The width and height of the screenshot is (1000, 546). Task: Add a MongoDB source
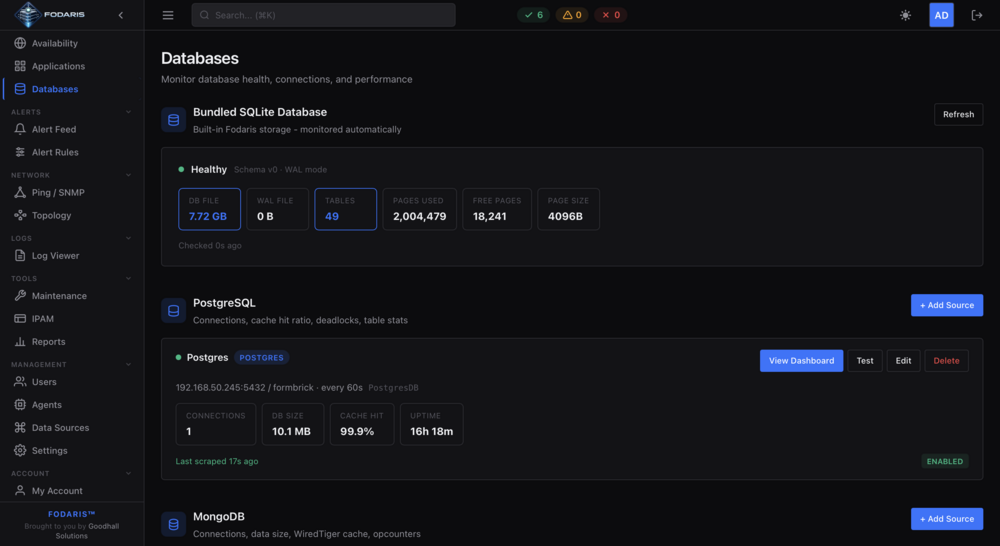coord(947,519)
